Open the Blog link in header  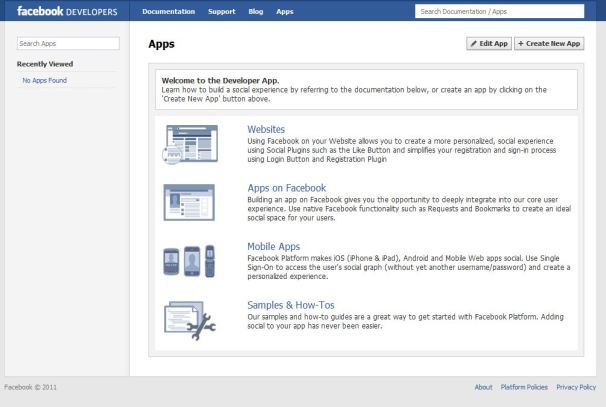[x=256, y=12]
